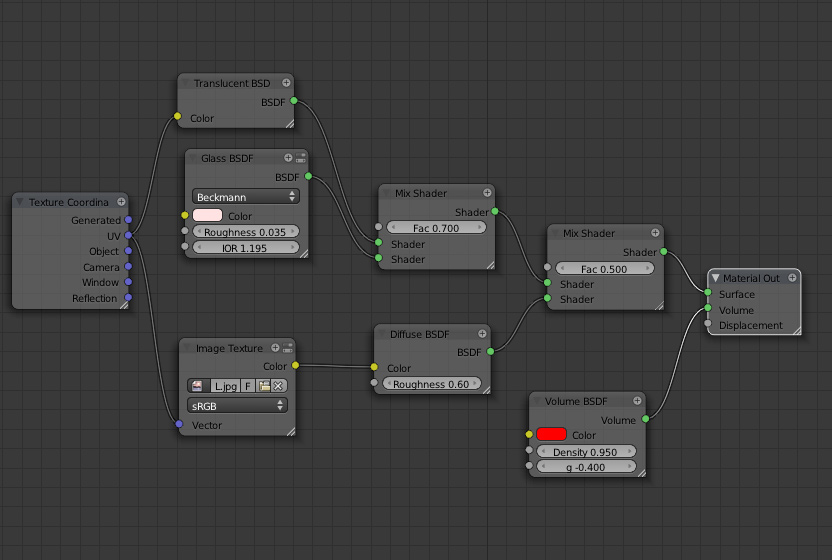Collapse the Glass BSDF node
The height and width of the screenshot is (560, 832).
click(x=193, y=158)
